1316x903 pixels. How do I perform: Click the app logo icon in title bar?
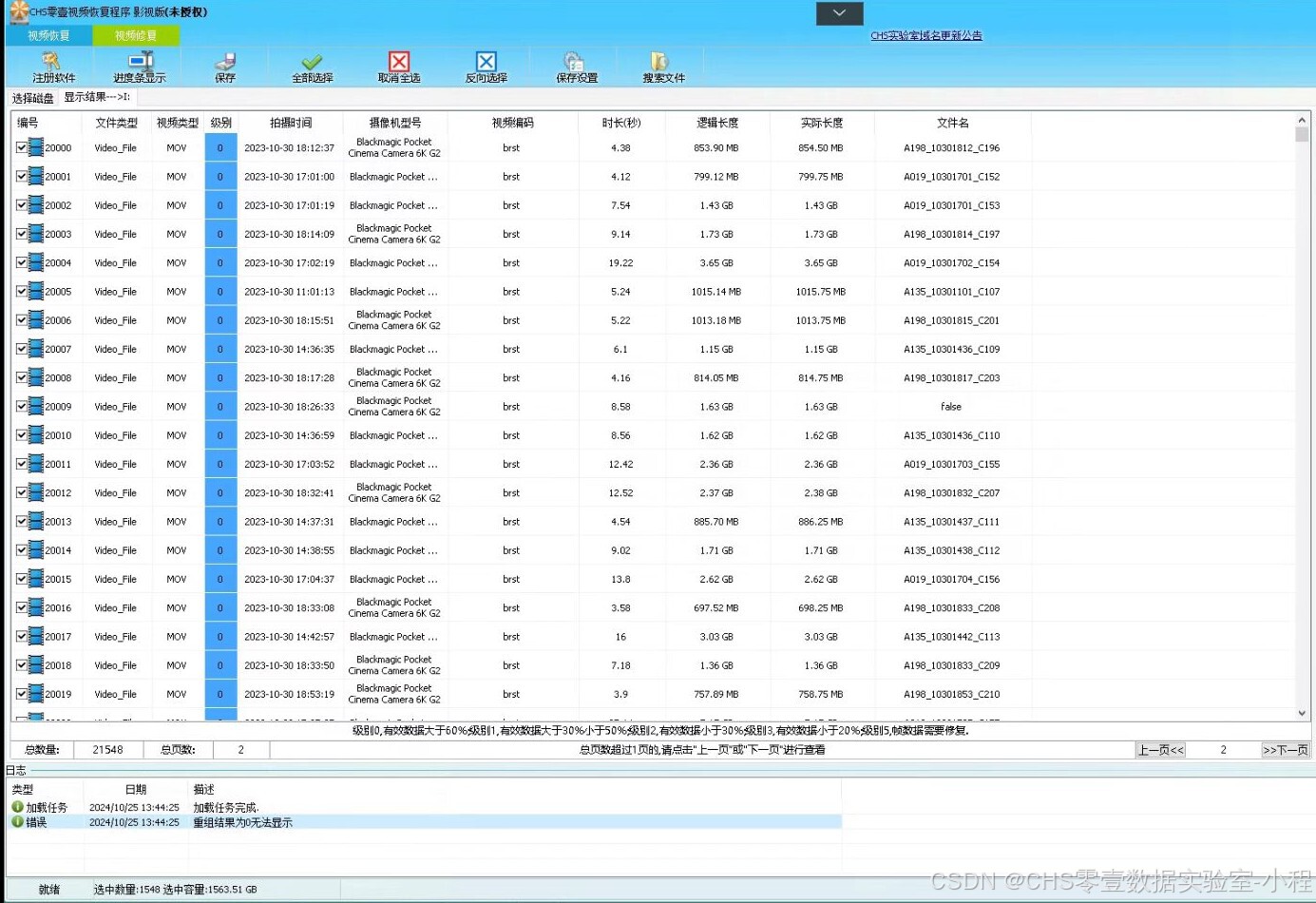pyautogui.click(x=19, y=11)
